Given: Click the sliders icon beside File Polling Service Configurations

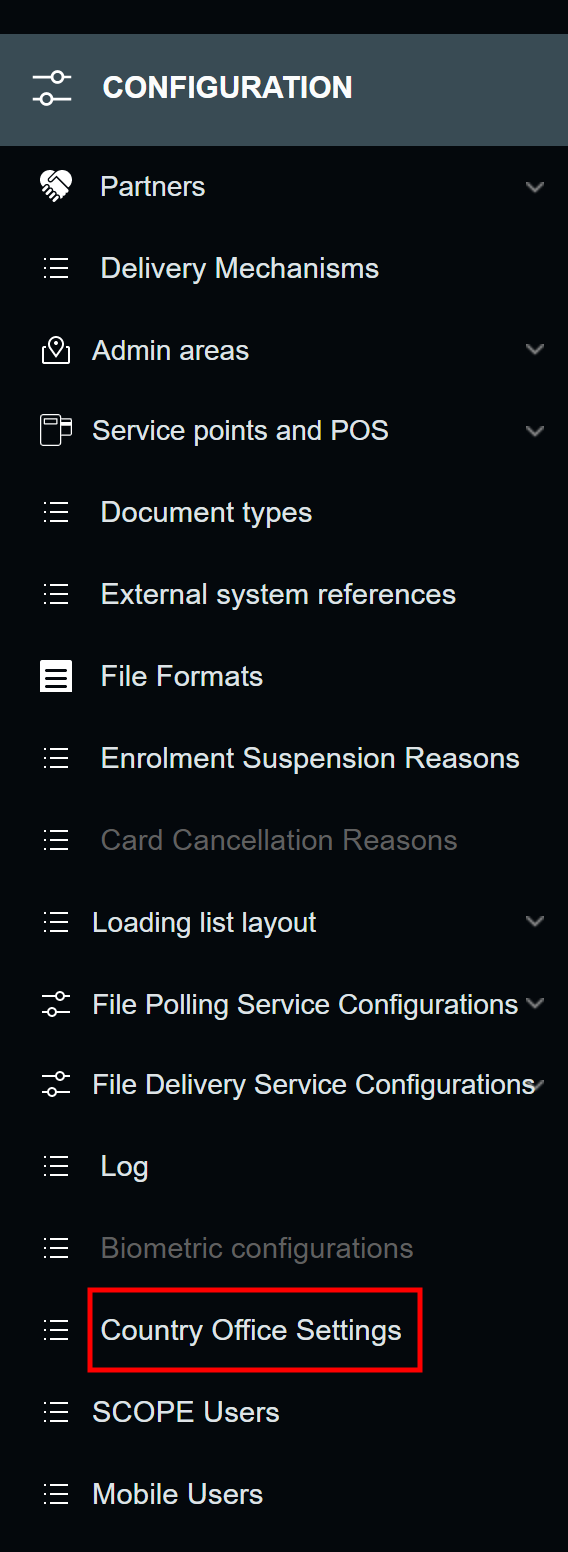Looking at the screenshot, I should point(56,1004).
